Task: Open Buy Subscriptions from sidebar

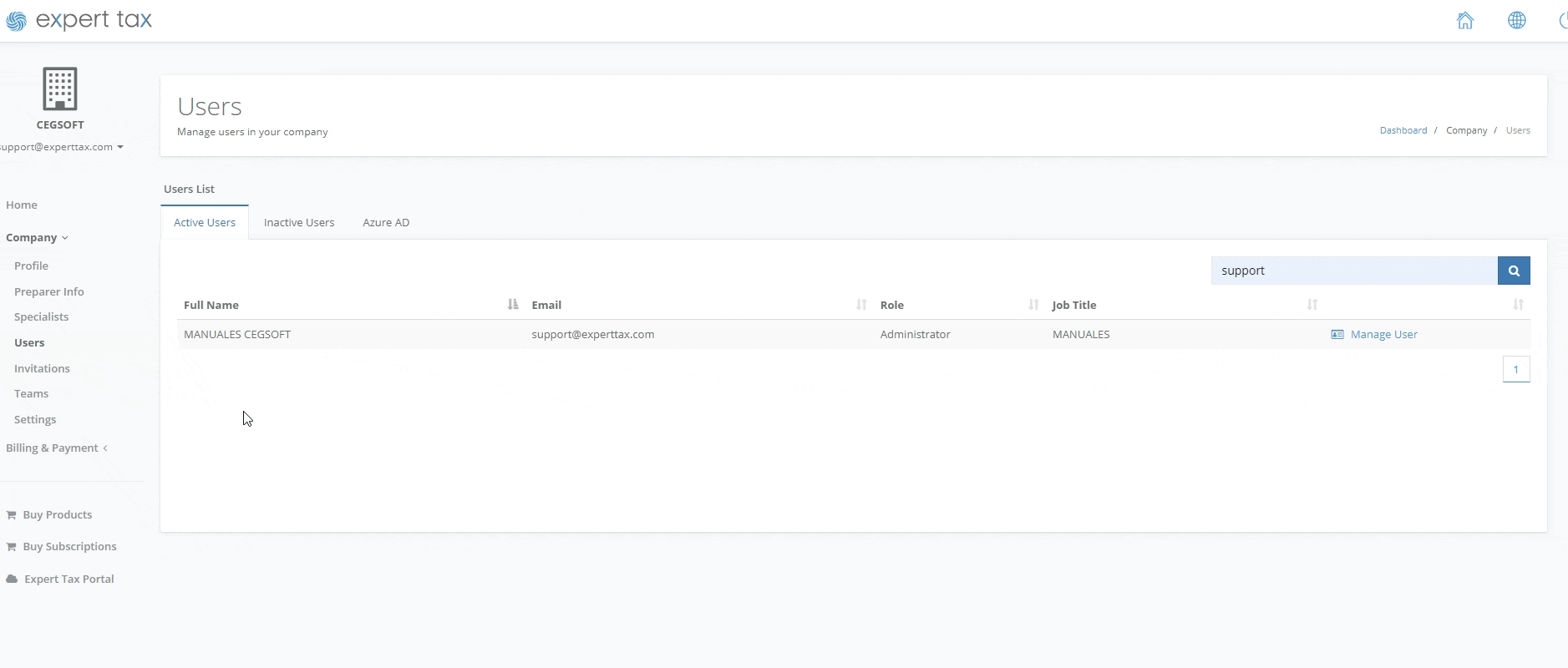Action: (x=69, y=547)
